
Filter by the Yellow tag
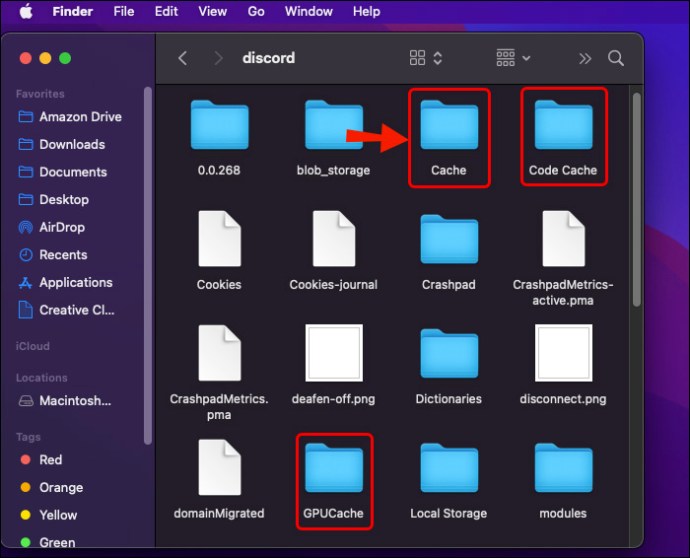tap(49, 515)
